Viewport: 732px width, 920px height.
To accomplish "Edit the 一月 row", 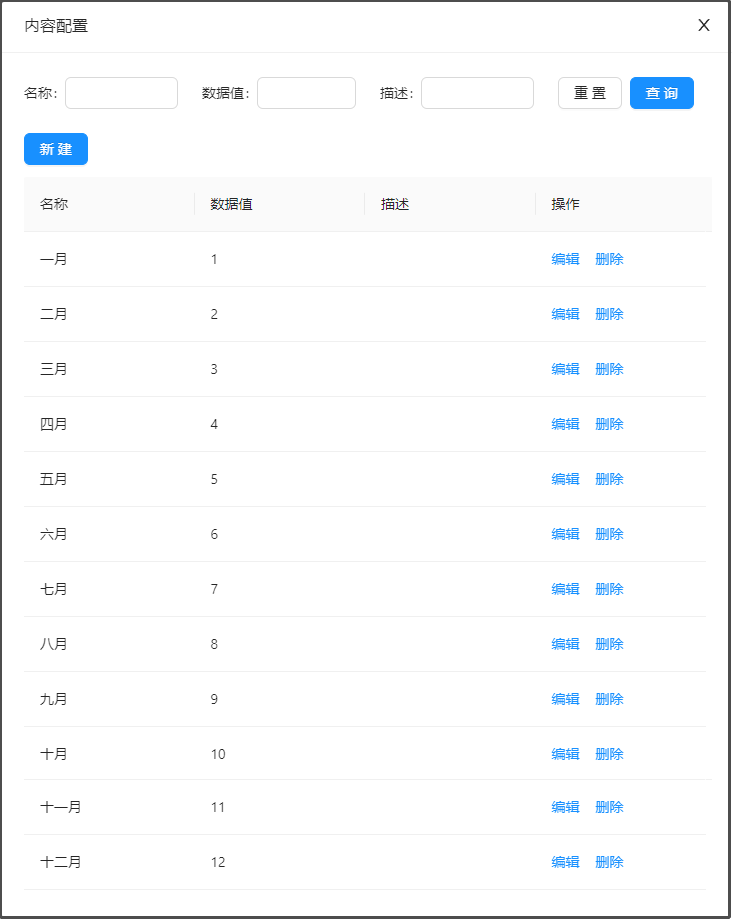I will pos(565,259).
